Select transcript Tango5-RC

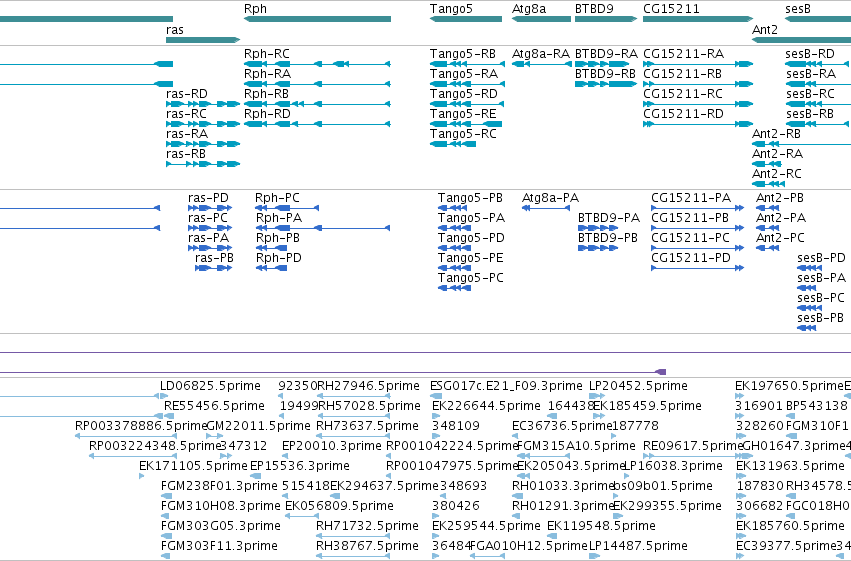tap(463, 134)
